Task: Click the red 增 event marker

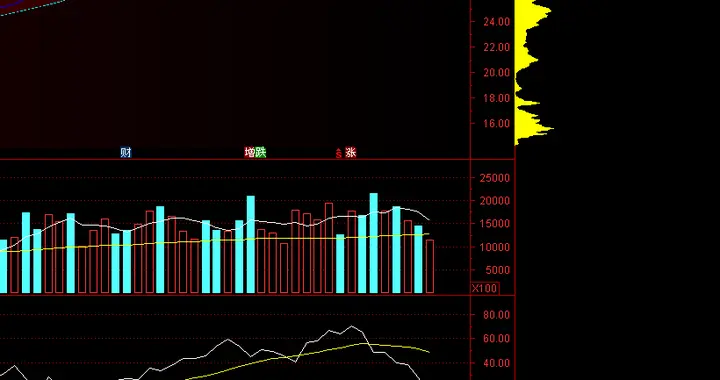Action: pos(250,152)
